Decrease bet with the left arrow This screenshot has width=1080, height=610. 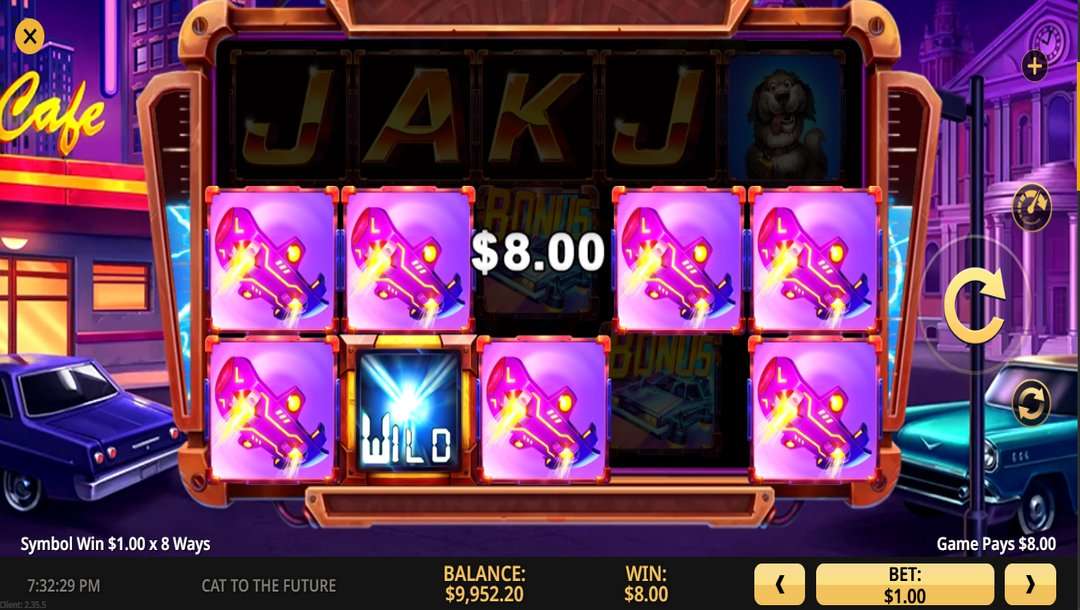pos(779,585)
